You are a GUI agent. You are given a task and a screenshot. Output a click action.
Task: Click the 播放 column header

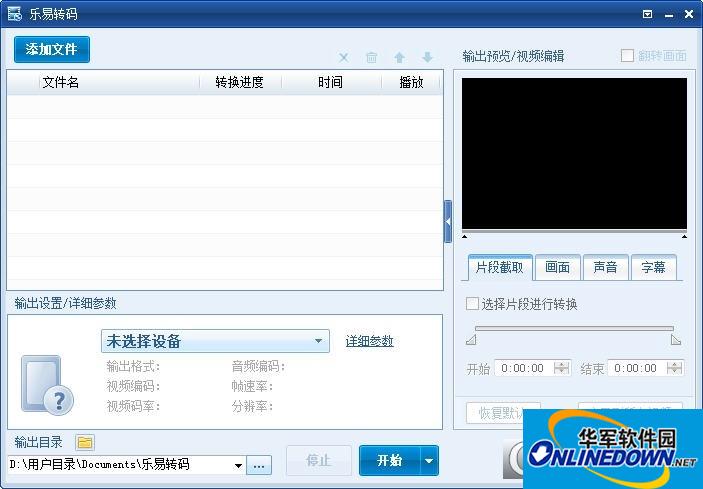[411, 82]
